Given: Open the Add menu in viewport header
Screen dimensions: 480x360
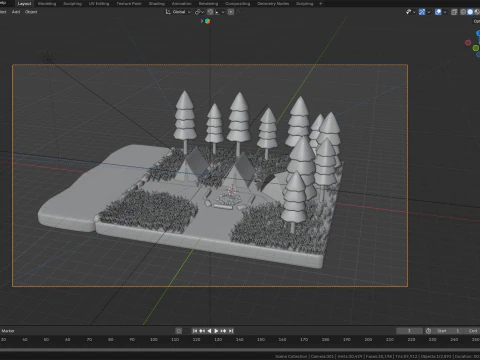Looking at the screenshot, I should click(x=16, y=12).
